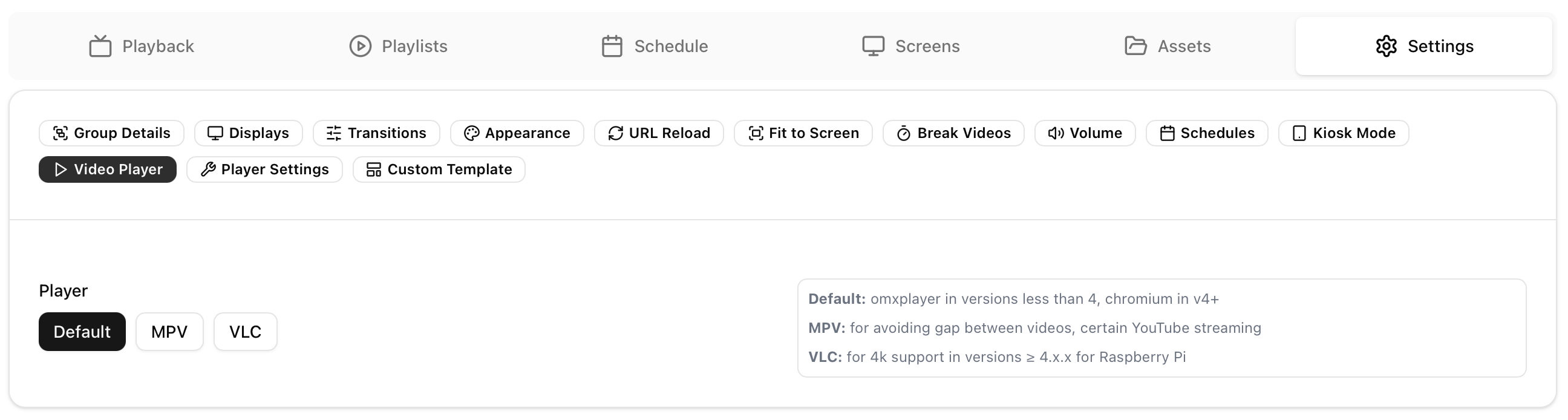Switch the player to VLC

click(246, 332)
